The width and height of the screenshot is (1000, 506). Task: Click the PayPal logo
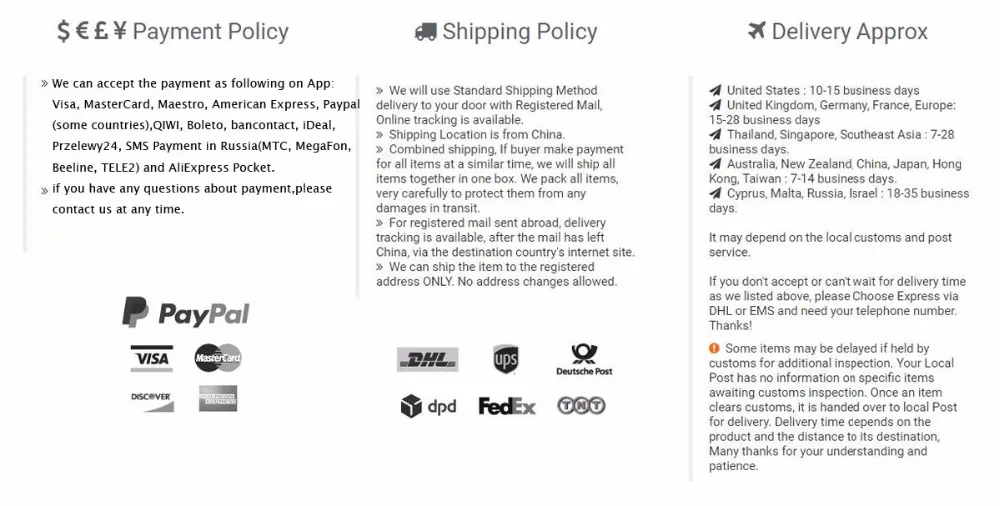click(x=185, y=314)
